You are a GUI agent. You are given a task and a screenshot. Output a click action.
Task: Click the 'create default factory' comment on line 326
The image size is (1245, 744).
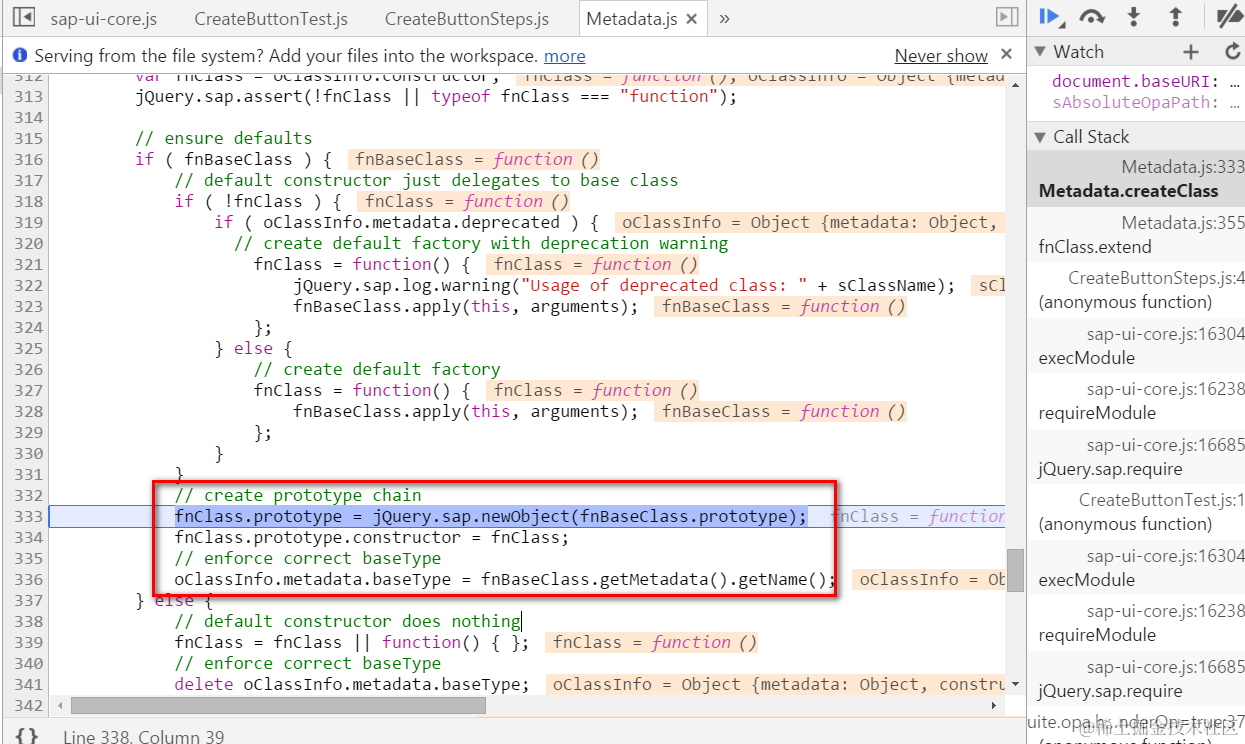pyautogui.click(x=377, y=369)
